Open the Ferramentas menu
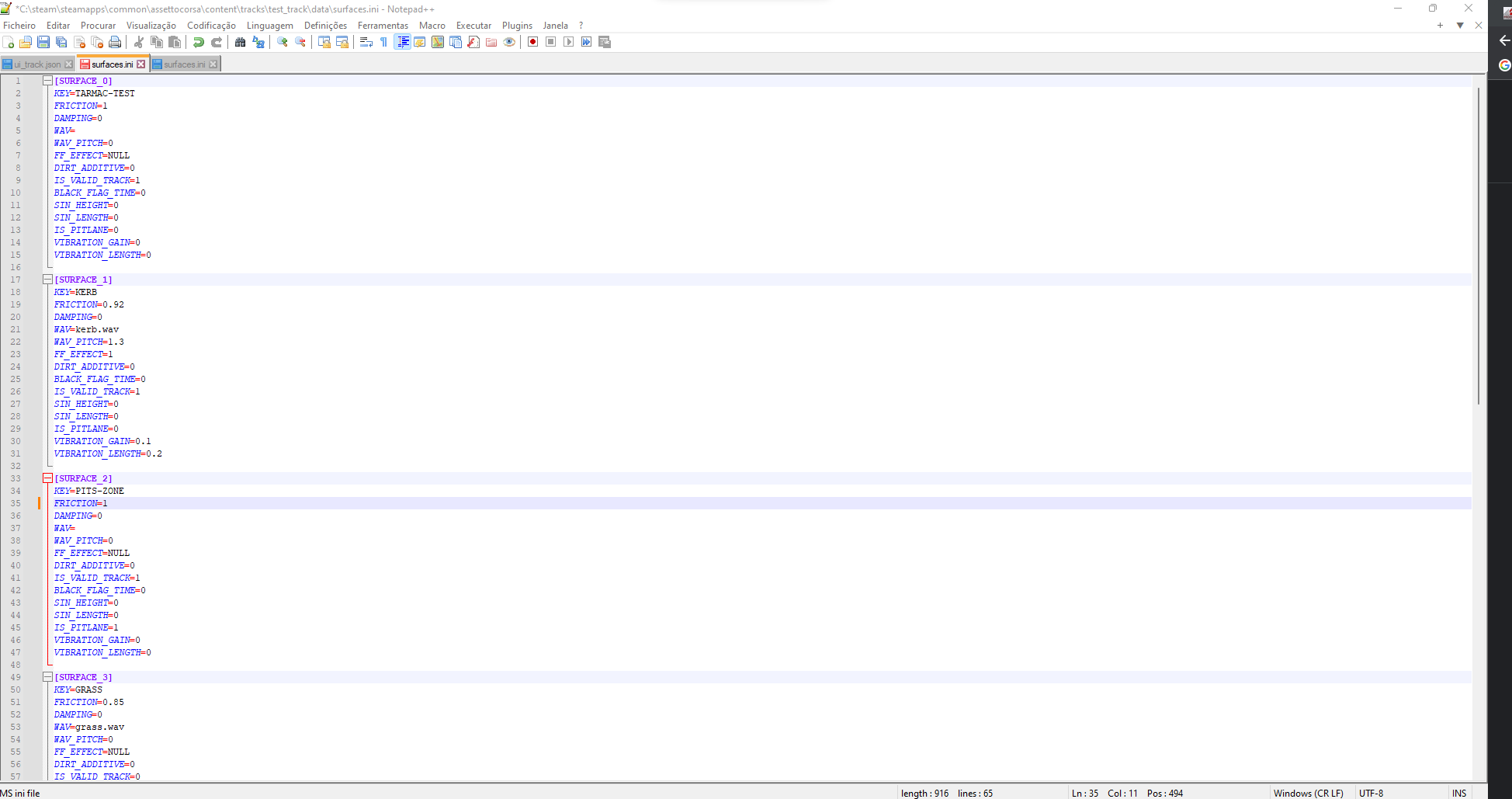This screenshot has height=799, width=1512. (x=383, y=26)
